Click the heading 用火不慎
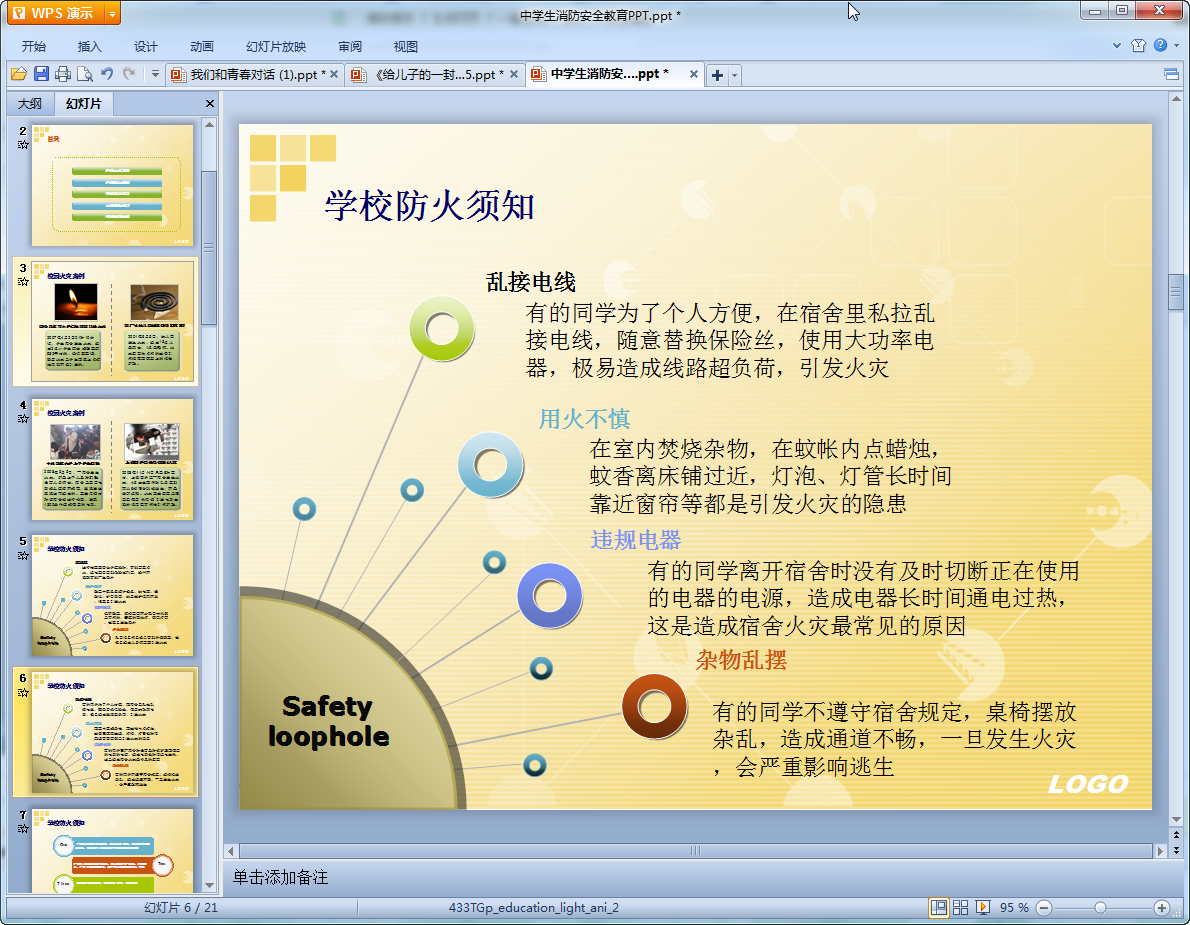This screenshot has height=925, width=1190. [584, 418]
